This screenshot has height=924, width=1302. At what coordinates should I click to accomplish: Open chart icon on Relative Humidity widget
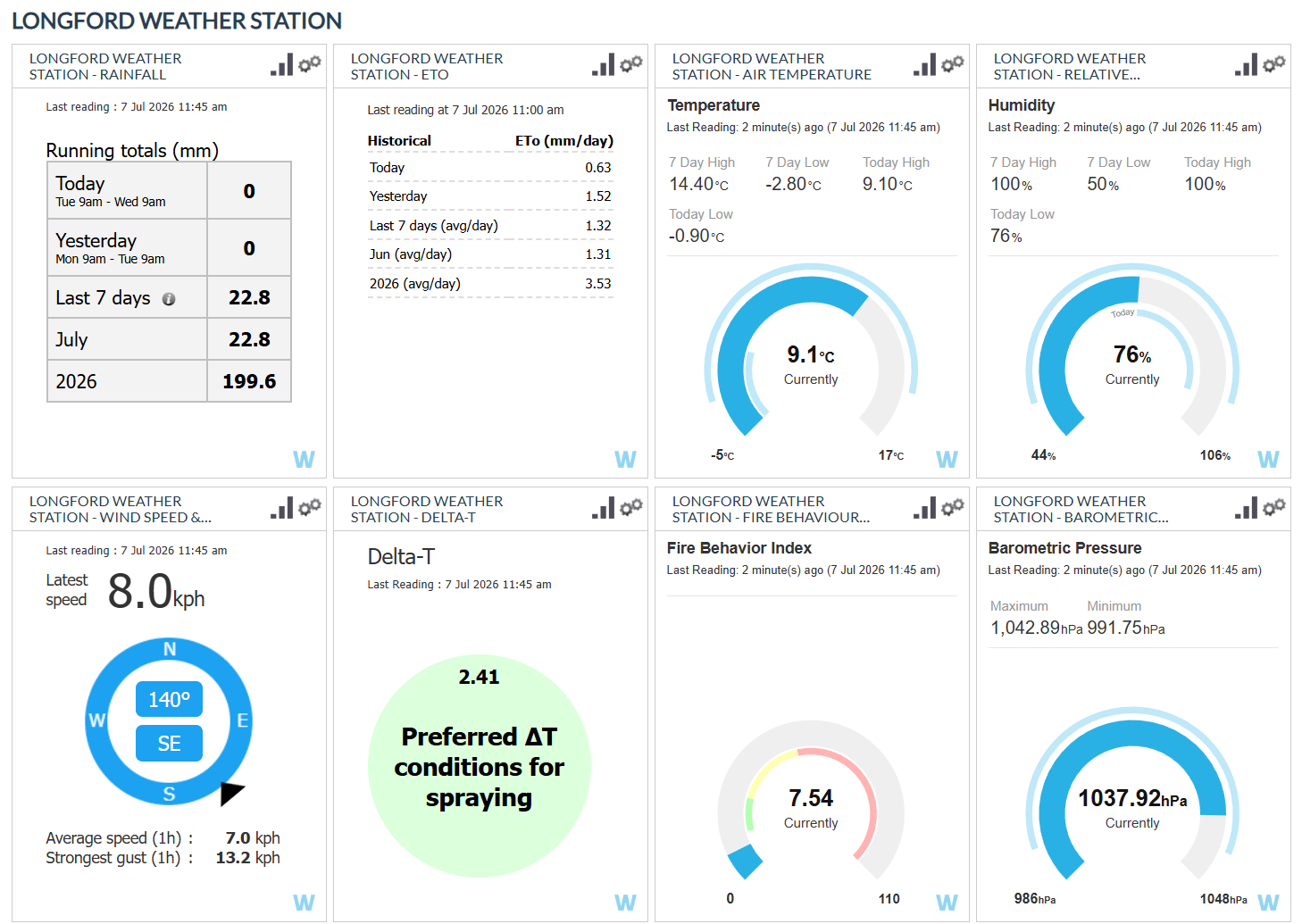click(x=1247, y=64)
